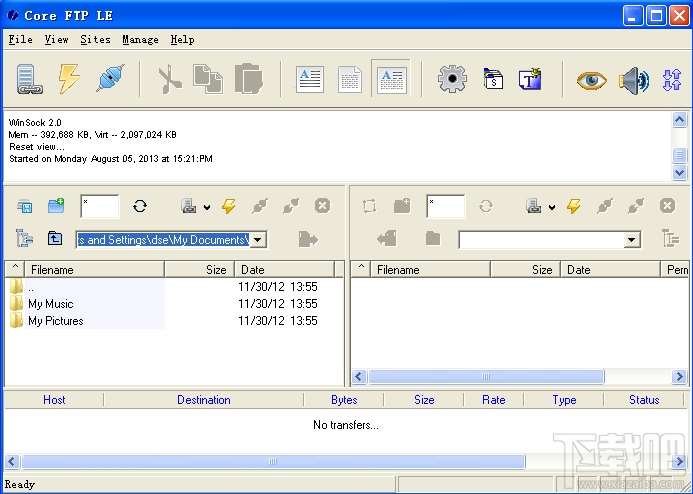Image resolution: width=693 pixels, height=494 pixels.
Task: Click the upload arrow to remote
Action: (x=308, y=239)
